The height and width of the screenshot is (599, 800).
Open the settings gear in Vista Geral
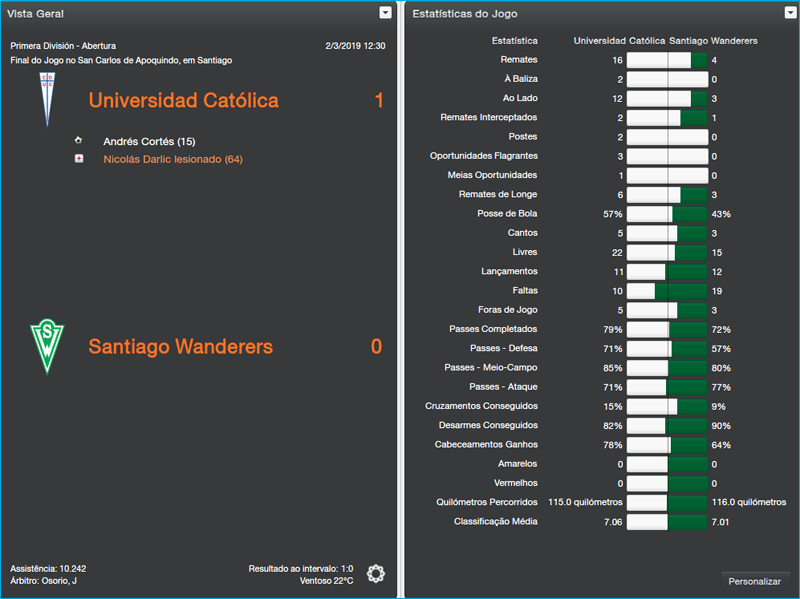376,573
